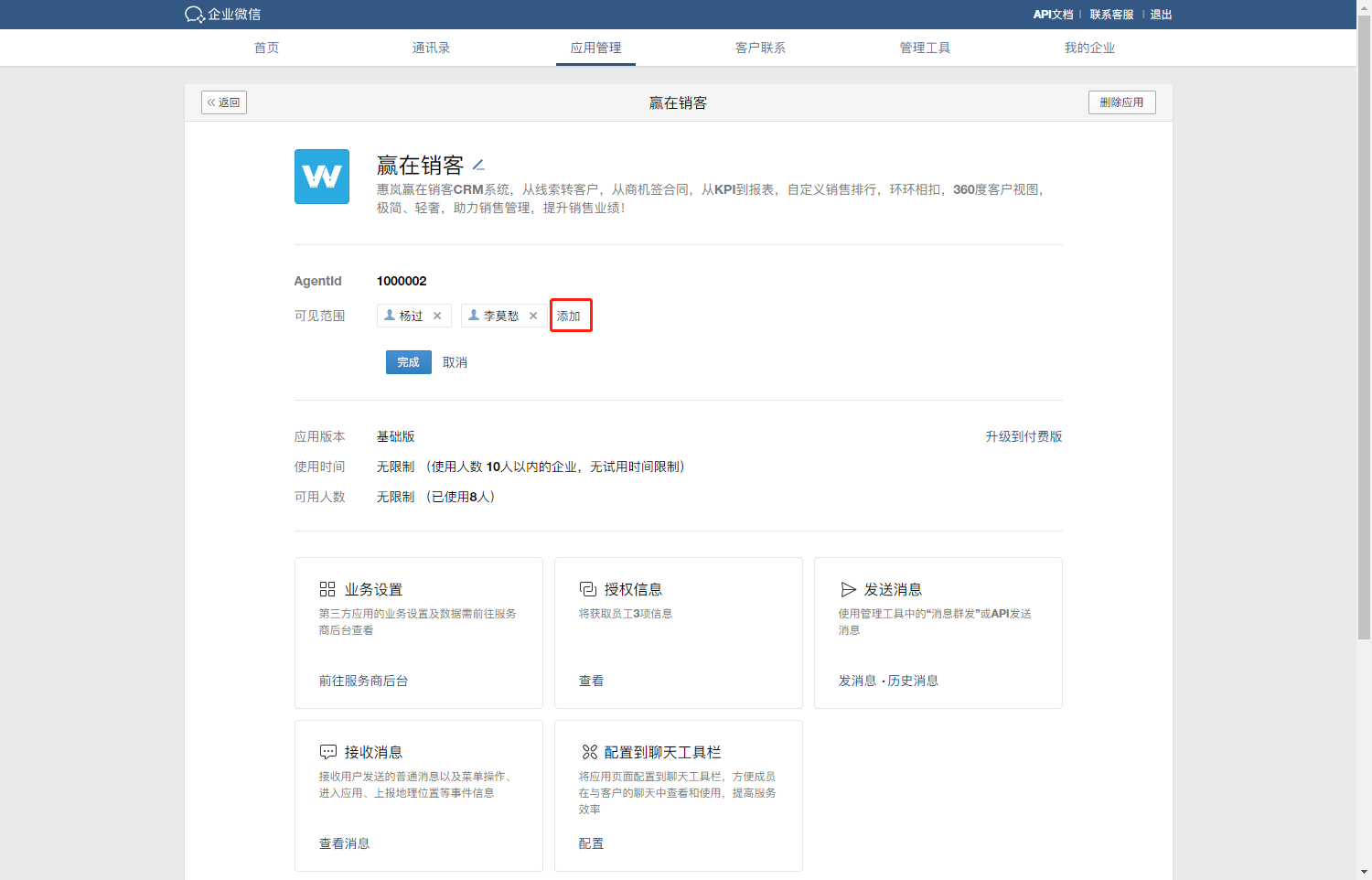
Task: Click the 接收消息 chat bubble icon
Action: (x=327, y=752)
